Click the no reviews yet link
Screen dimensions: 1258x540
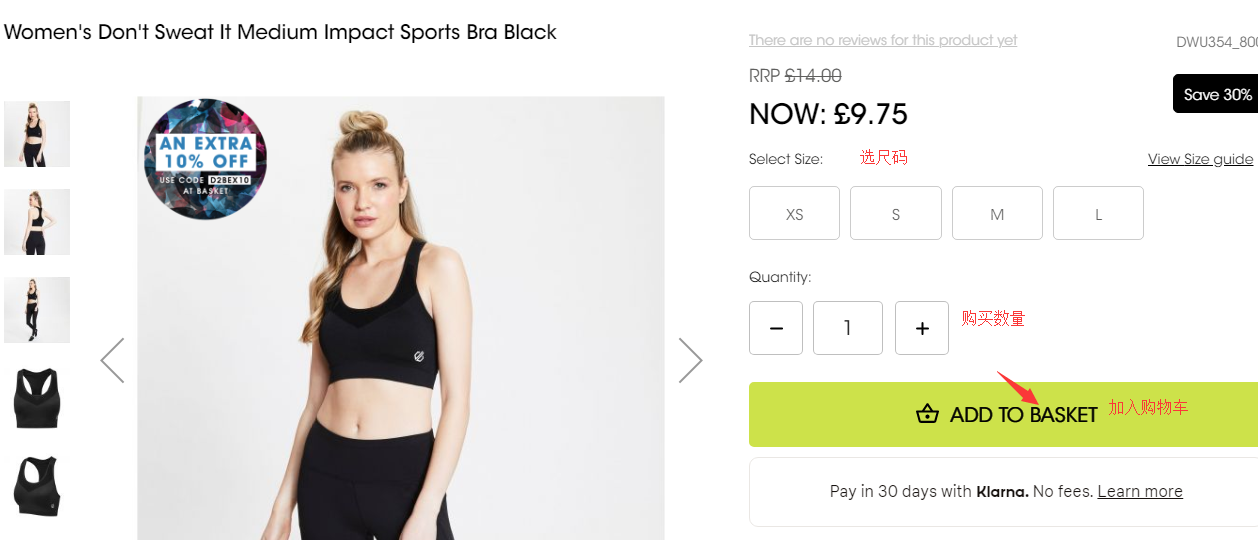(883, 40)
